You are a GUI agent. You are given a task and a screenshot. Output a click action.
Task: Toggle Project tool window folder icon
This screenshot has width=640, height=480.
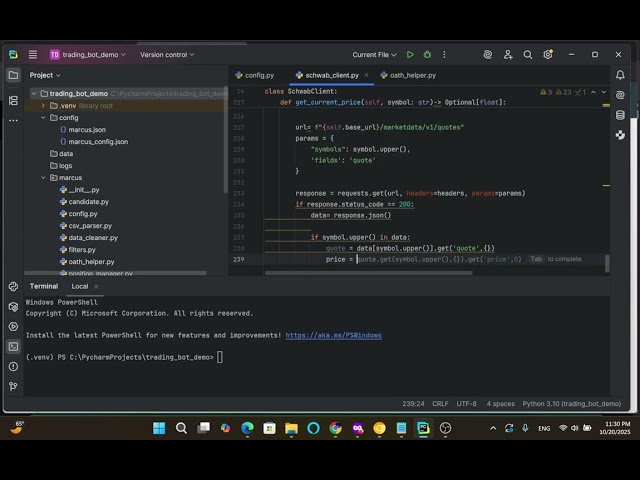pyautogui.click(x=13, y=75)
